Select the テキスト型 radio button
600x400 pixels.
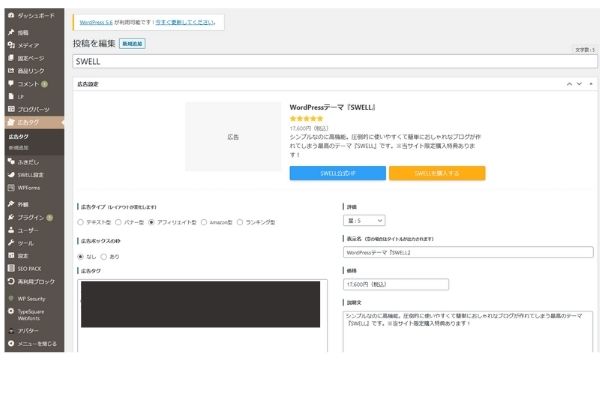pos(80,222)
